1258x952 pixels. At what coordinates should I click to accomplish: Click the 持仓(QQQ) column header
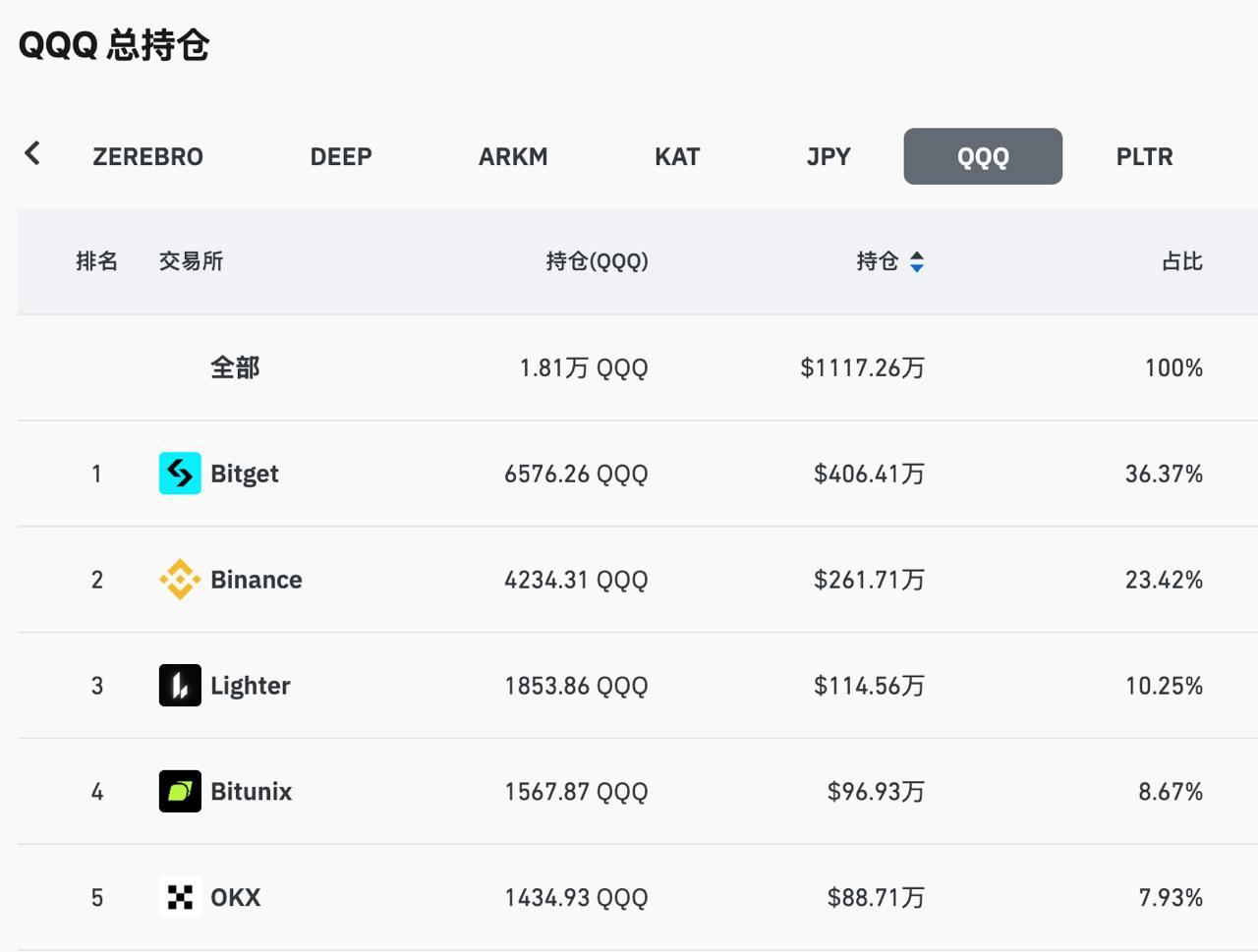(x=597, y=261)
